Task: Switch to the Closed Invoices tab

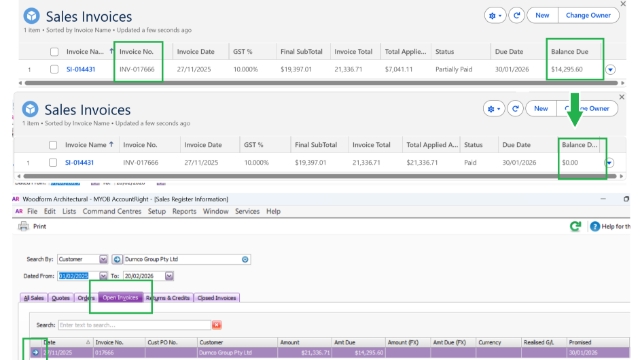Action: [217, 298]
